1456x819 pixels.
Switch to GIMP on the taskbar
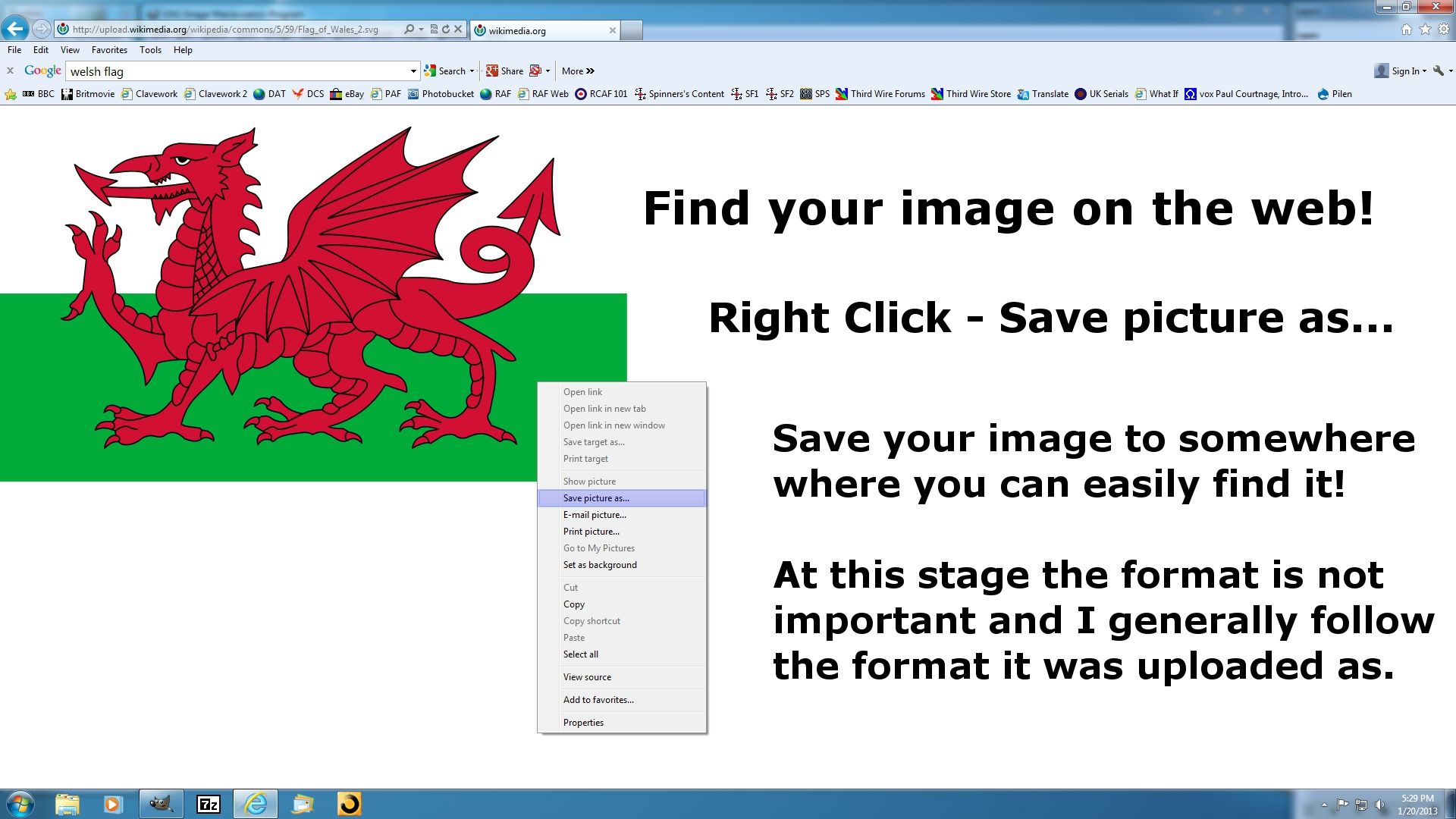(161, 804)
